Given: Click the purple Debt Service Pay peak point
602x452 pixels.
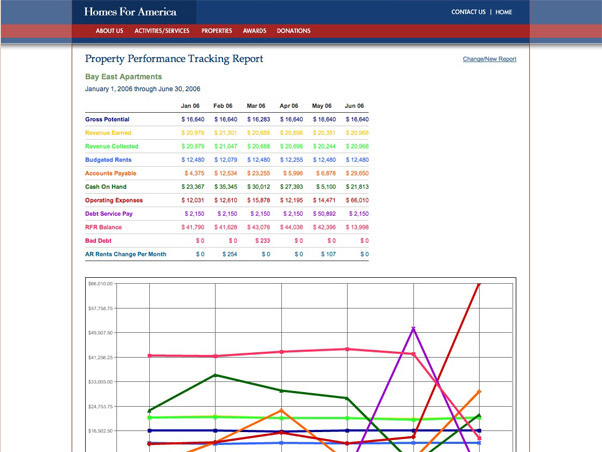Looking at the screenshot, I should pos(413,328).
